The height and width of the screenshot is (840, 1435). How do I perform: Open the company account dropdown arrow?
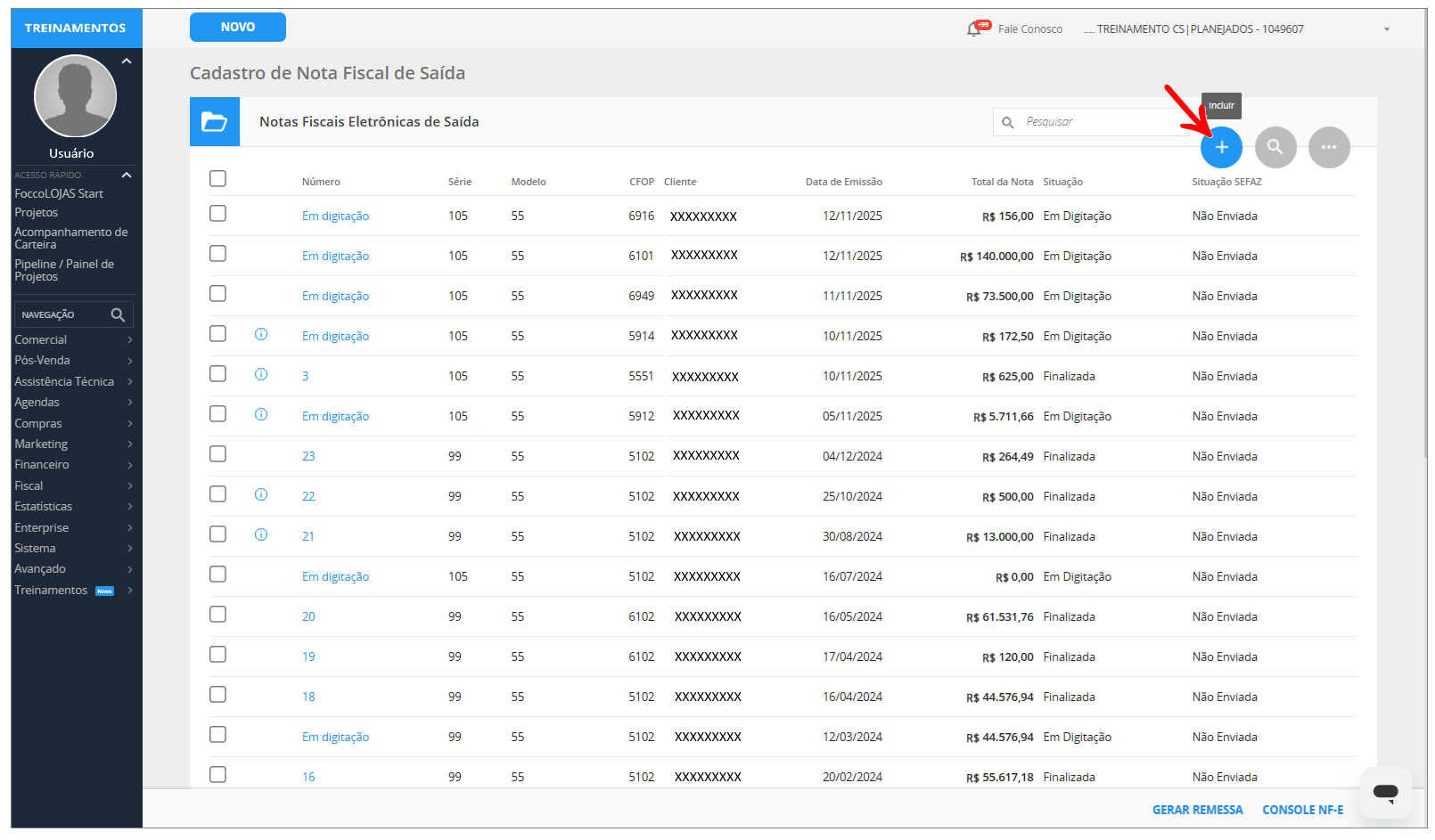[x=1386, y=29]
